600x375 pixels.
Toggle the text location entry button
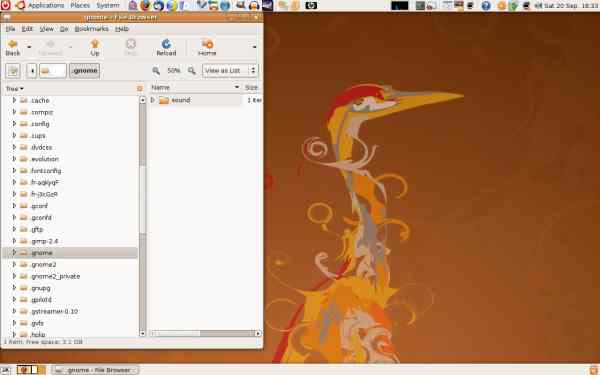pyautogui.click(x=13, y=71)
